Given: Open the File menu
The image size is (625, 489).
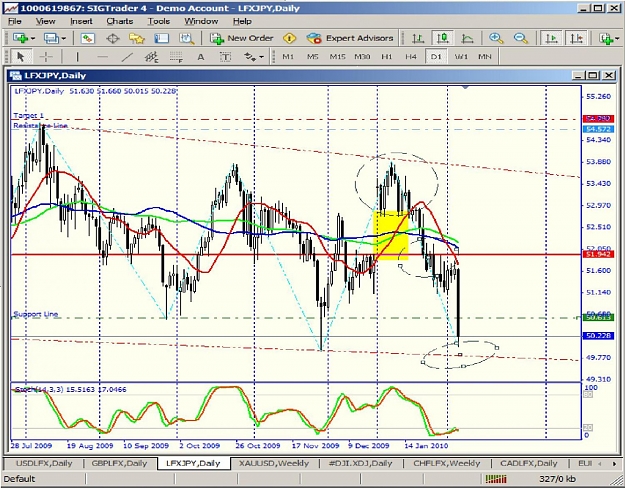Looking at the screenshot, I should (x=15, y=21).
